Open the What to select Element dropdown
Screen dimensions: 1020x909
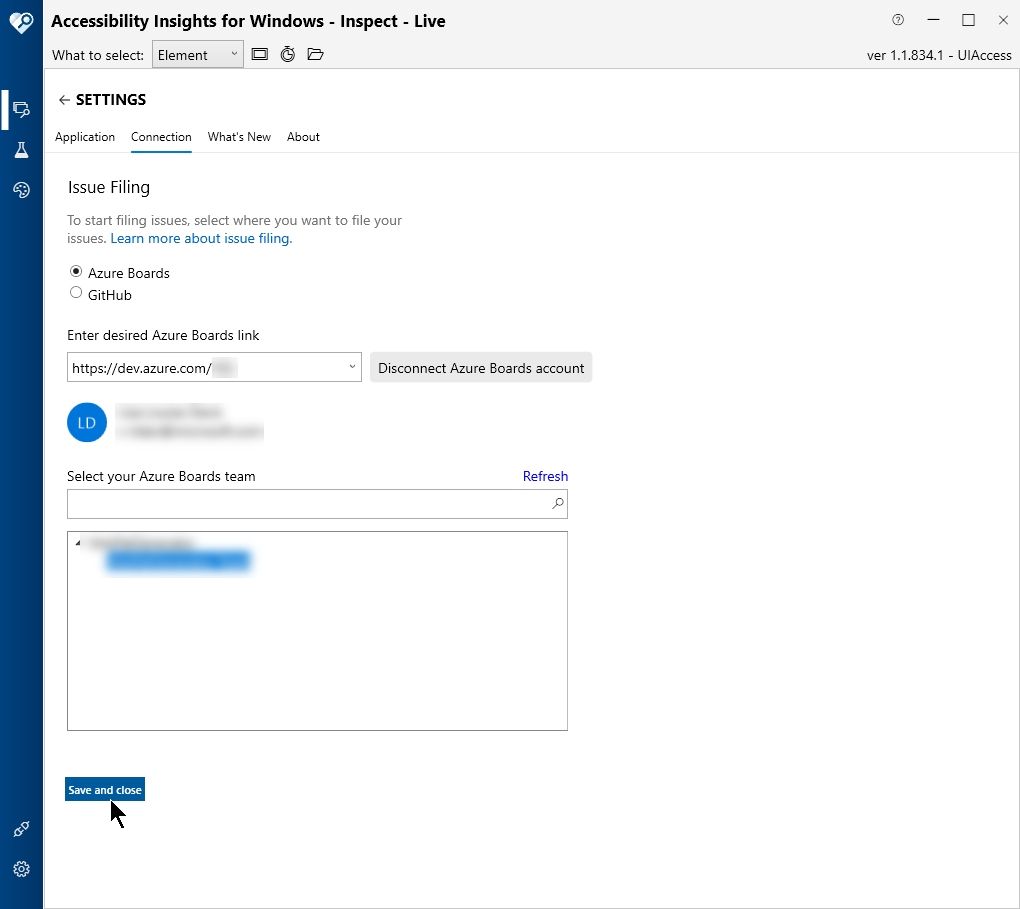coord(198,55)
